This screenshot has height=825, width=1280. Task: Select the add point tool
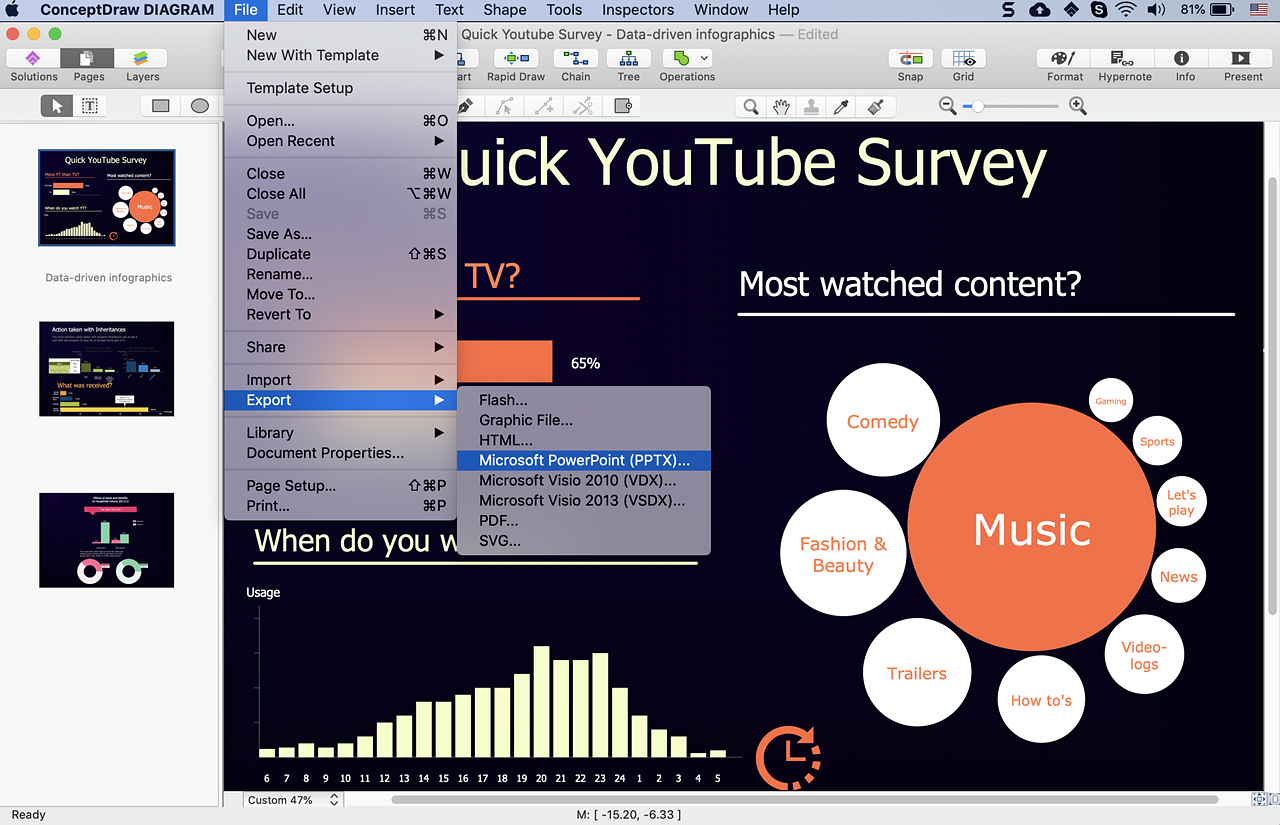click(544, 106)
